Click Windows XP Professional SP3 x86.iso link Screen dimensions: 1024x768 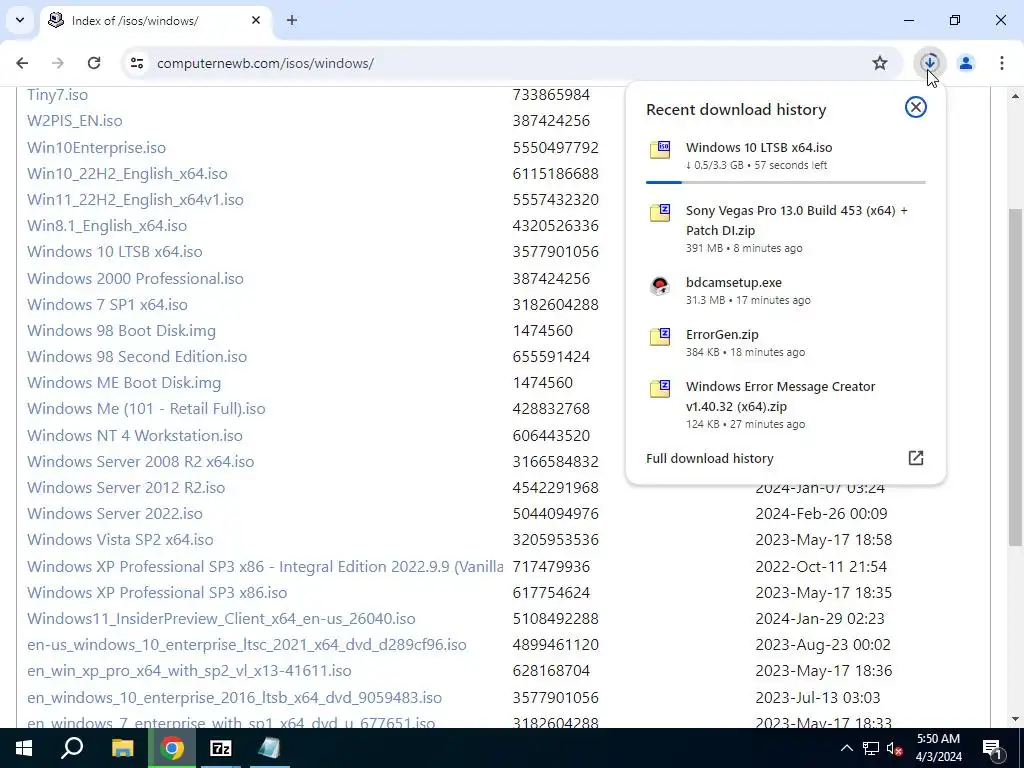click(157, 593)
